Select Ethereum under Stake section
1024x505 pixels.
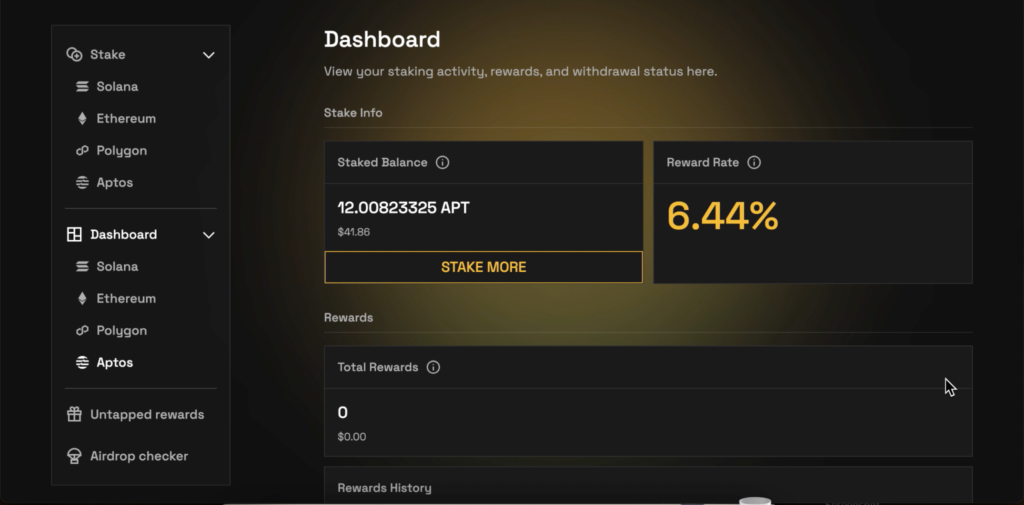[126, 118]
